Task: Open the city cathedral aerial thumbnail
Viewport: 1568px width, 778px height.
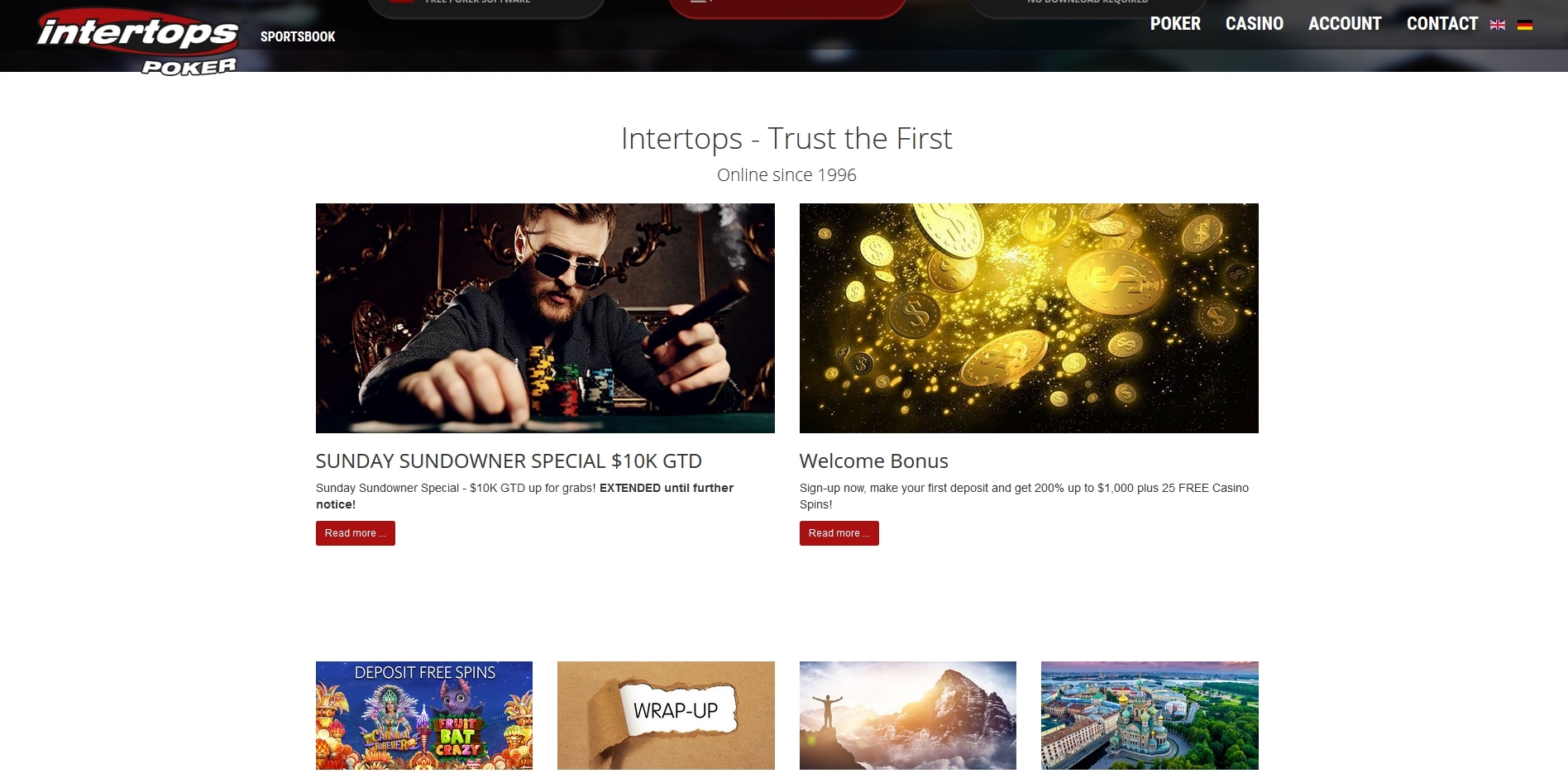Action: 1150,716
